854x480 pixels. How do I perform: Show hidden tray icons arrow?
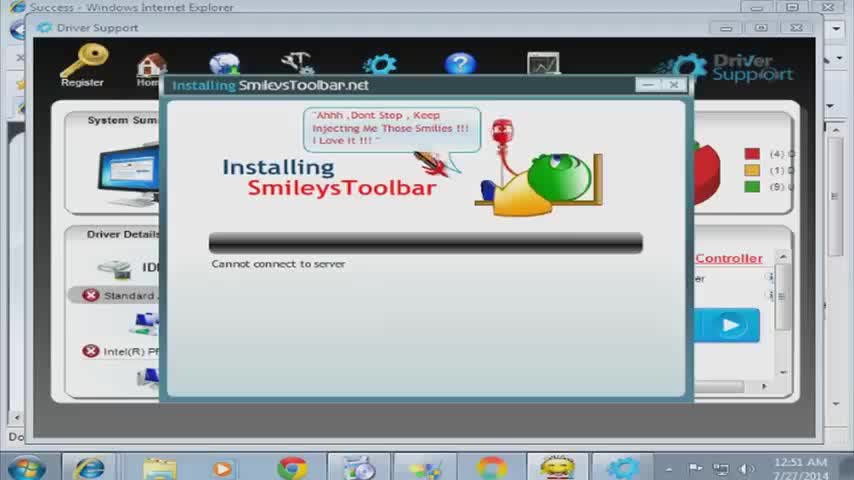[x=669, y=469]
